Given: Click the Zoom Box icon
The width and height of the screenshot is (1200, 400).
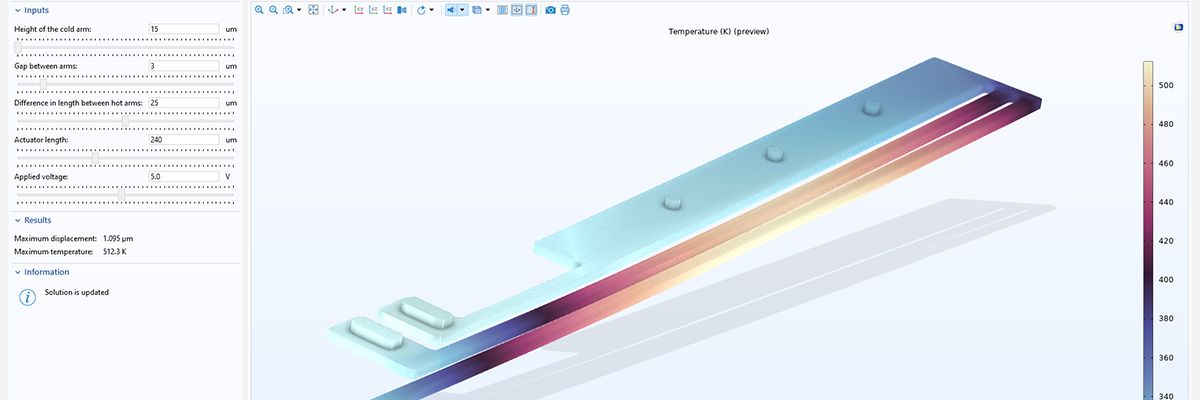Looking at the screenshot, I should coord(288,10).
